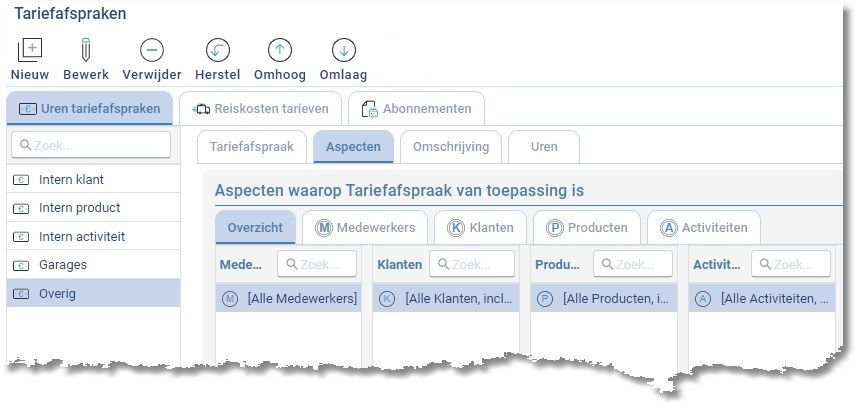Open the Reiskosten tarieven tab
857x407 pixels.
[x=258, y=109]
